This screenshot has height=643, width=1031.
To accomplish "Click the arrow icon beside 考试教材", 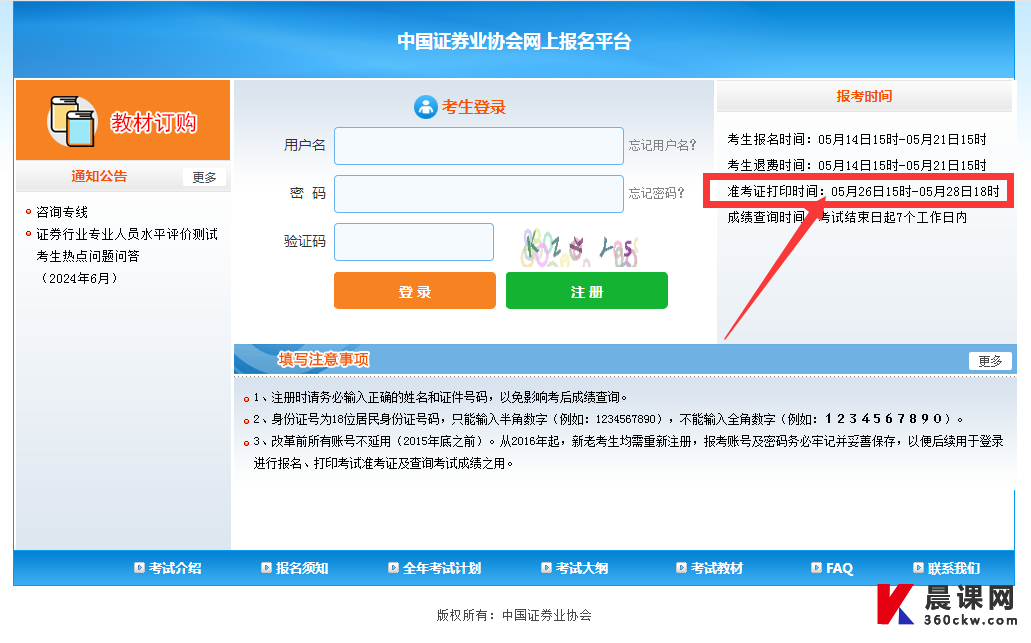I will pos(681,567).
